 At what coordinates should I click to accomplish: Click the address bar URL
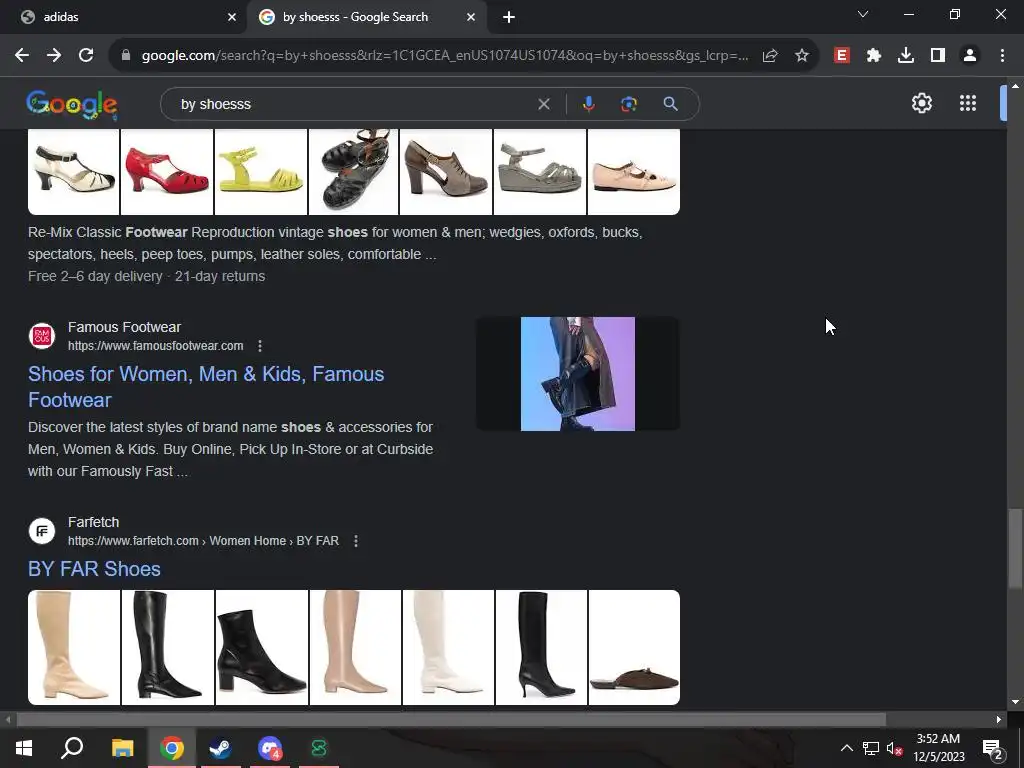pyautogui.click(x=445, y=56)
